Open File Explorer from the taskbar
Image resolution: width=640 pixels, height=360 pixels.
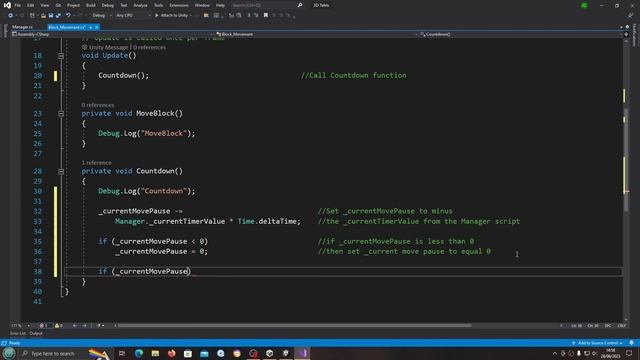point(155,353)
